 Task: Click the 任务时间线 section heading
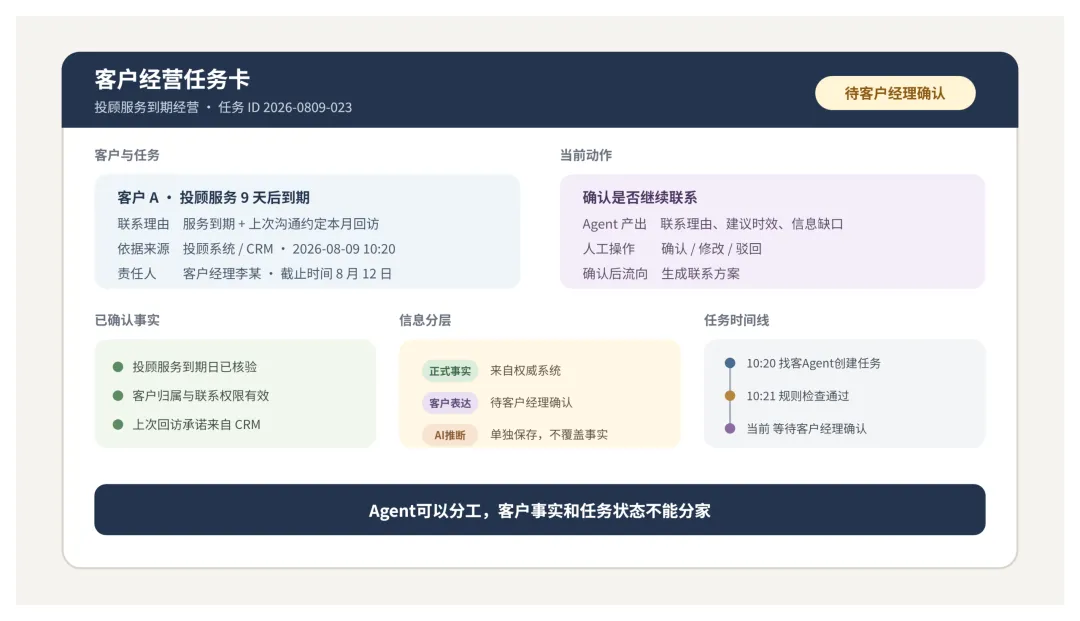(x=736, y=320)
